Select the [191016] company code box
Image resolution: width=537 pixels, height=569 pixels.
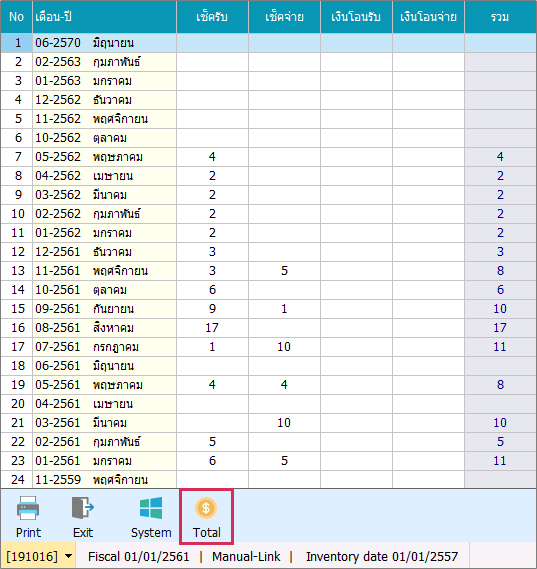point(38,556)
